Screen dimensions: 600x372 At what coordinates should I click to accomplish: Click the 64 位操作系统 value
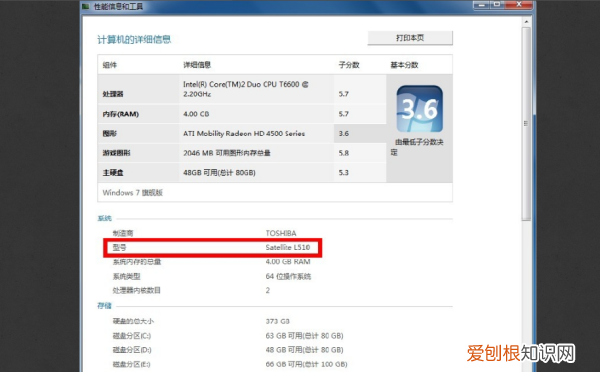coord(288,276)
